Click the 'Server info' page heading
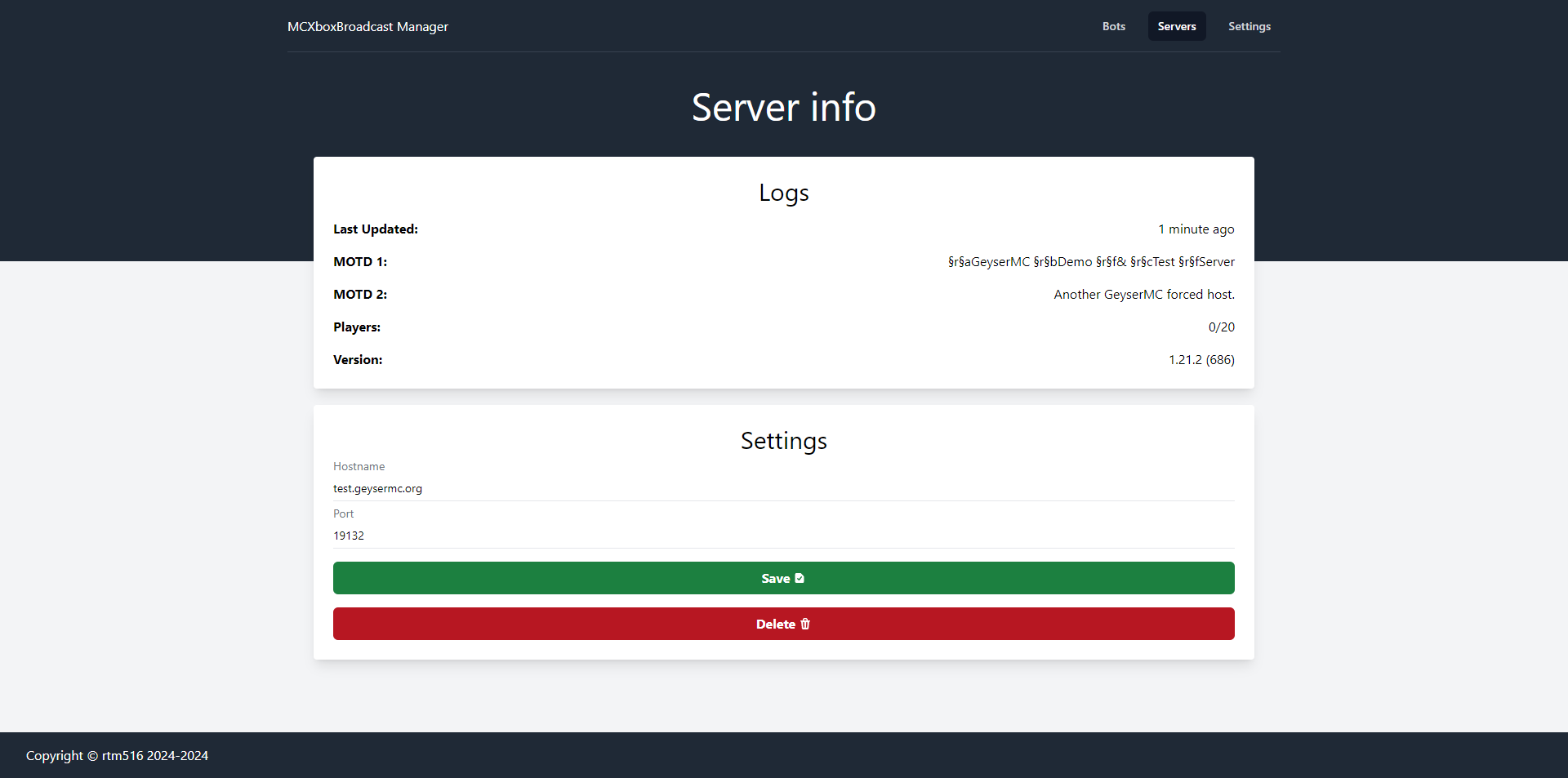Image resolution: width=1568 pixels, height=778 pixels. 784,107
